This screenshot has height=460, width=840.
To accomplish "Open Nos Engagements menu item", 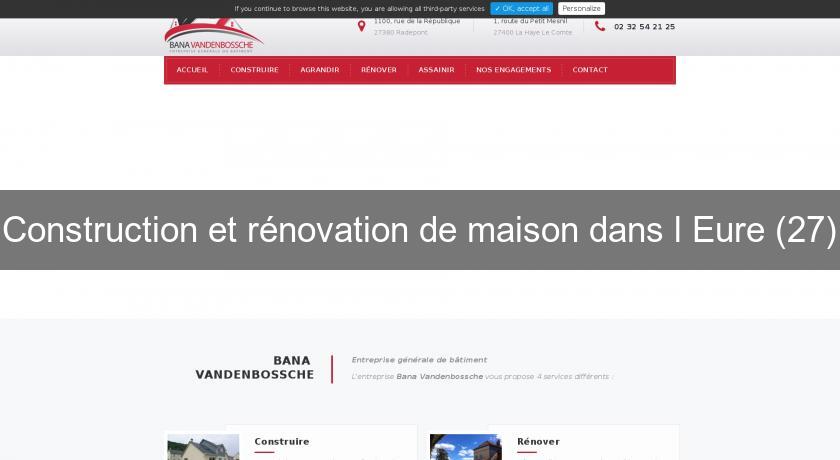I will coord(513,70).
